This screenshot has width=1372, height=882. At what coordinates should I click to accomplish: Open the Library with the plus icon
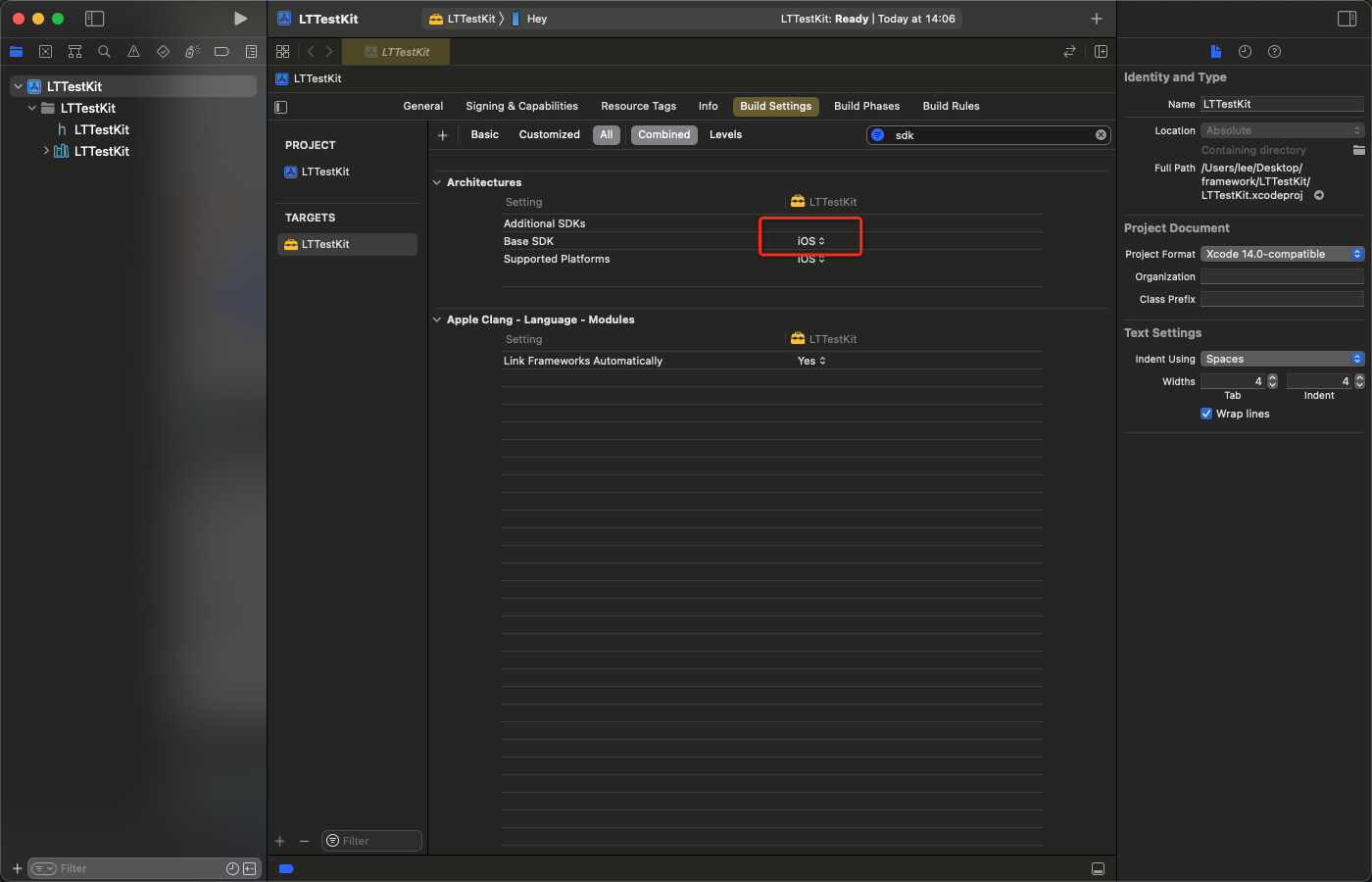click(x=1097, y=19)
